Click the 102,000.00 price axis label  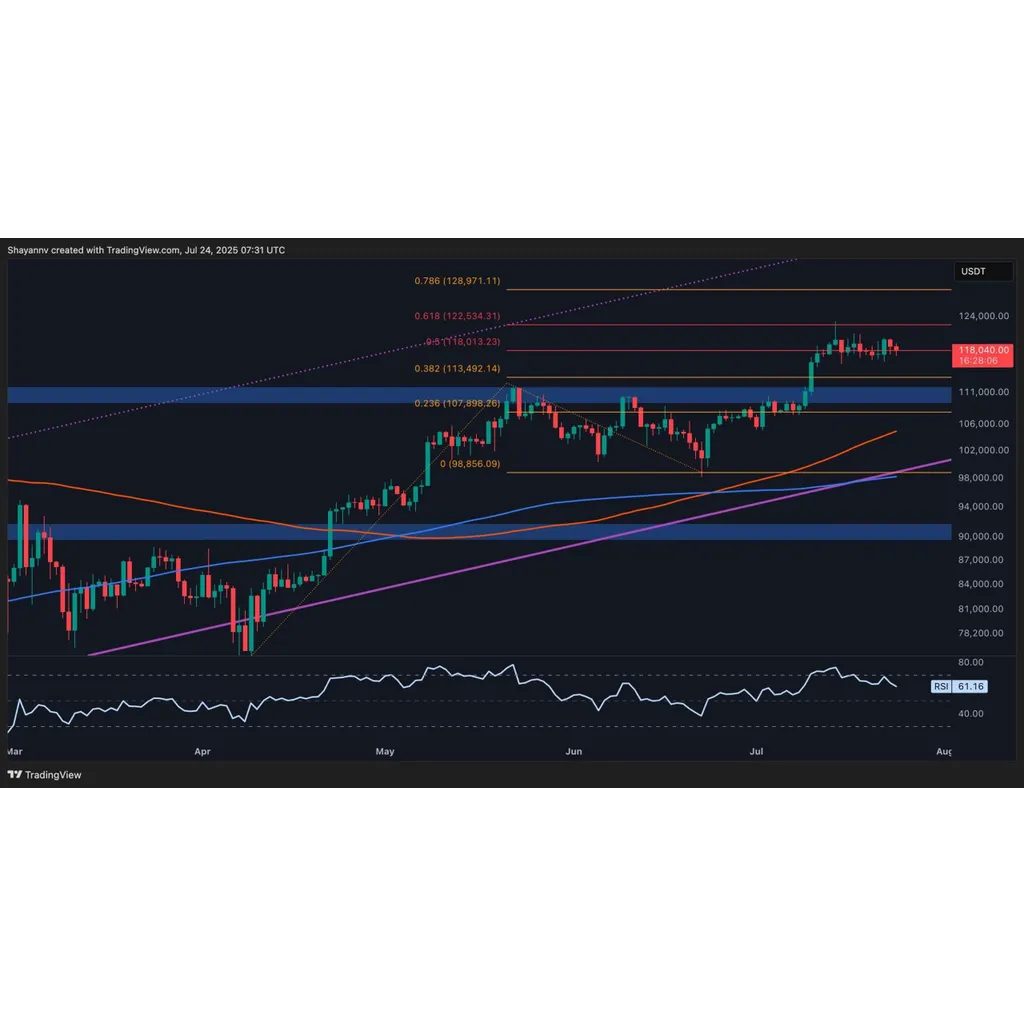[x=984, y=451]
